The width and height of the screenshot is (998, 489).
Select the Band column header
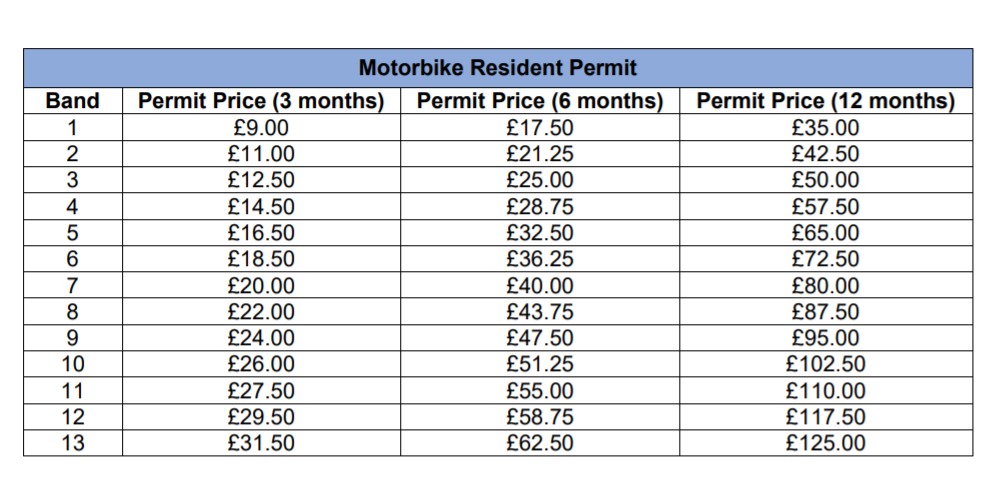(73, 101)
